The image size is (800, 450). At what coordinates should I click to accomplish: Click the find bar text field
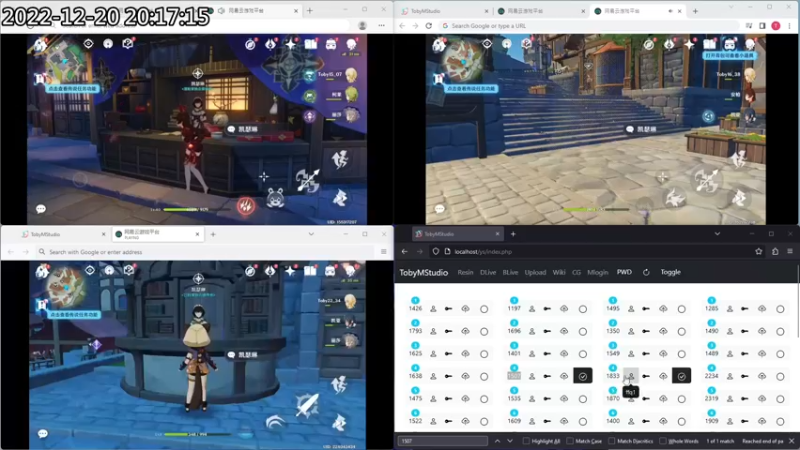[x=443, y=441]
